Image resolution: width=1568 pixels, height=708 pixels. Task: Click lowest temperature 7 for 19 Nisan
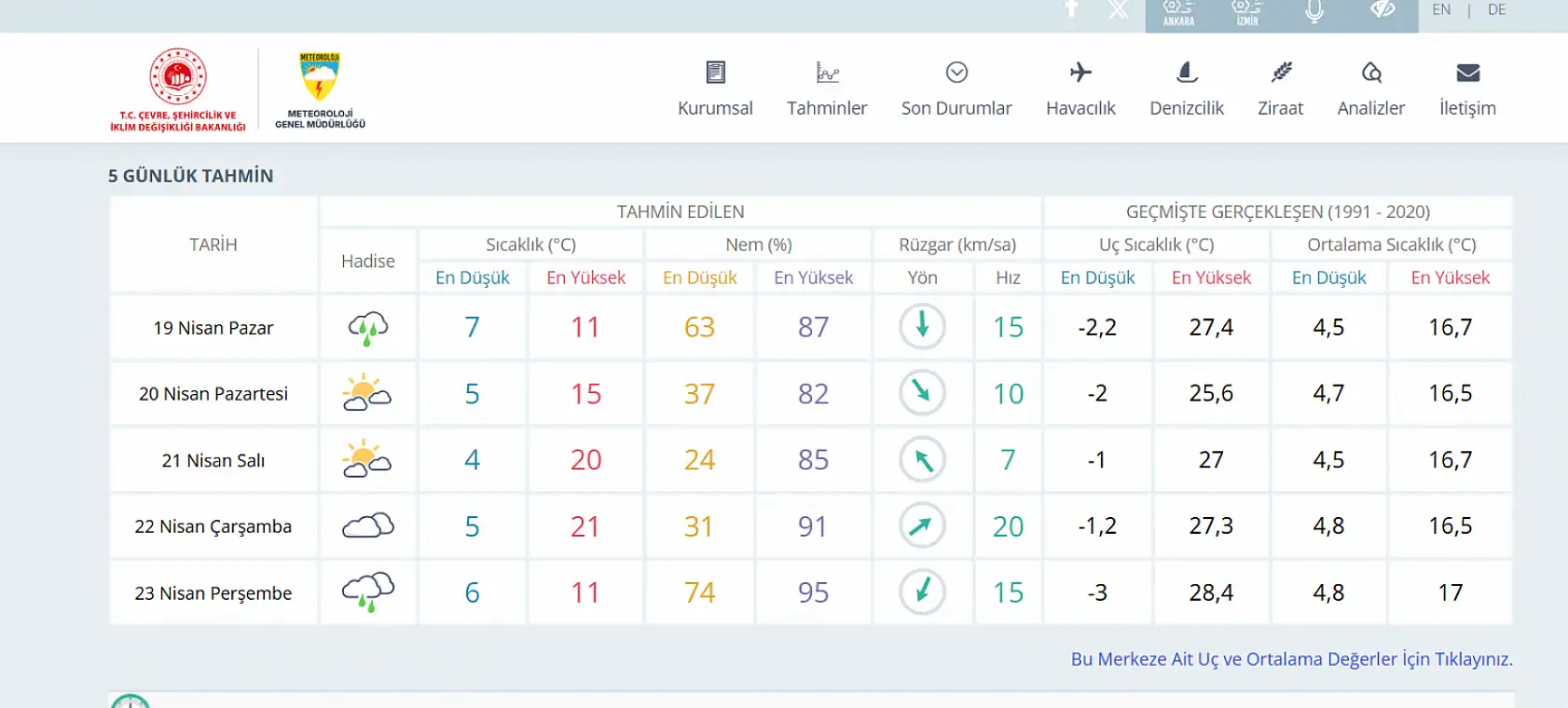point(473,327)
